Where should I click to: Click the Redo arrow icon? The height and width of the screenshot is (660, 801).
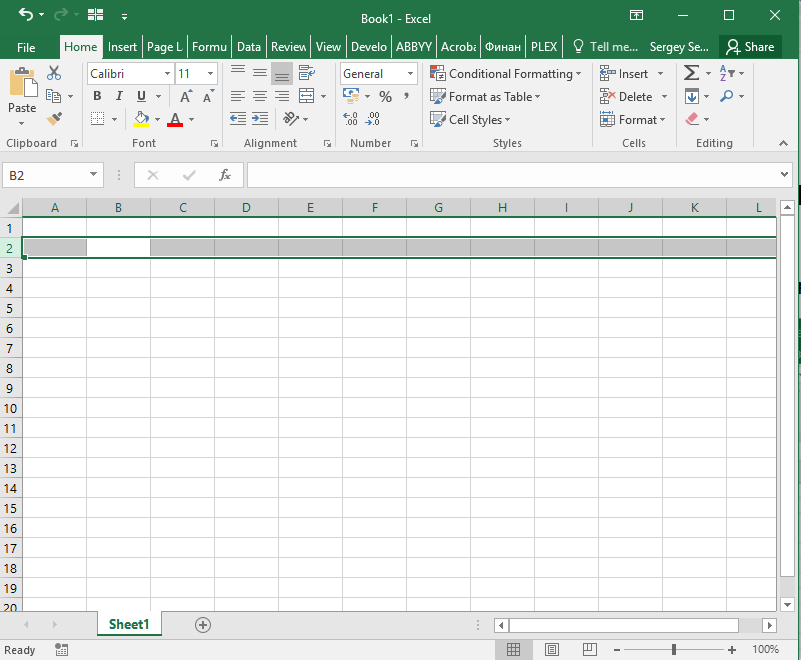(x=60, y=15)
